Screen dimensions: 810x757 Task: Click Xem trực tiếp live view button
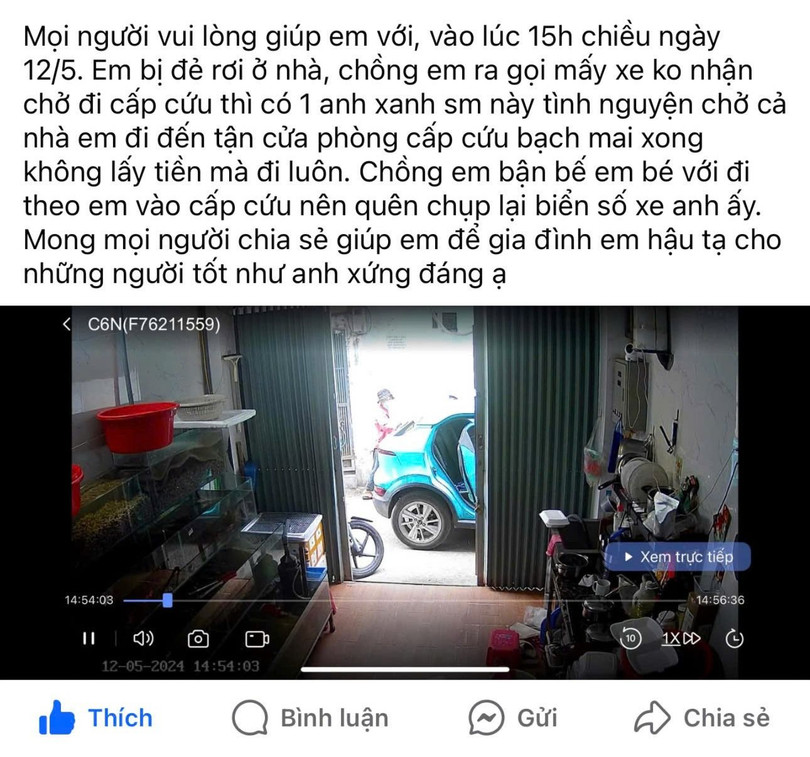pyautogui.click(x=678, y=557)
